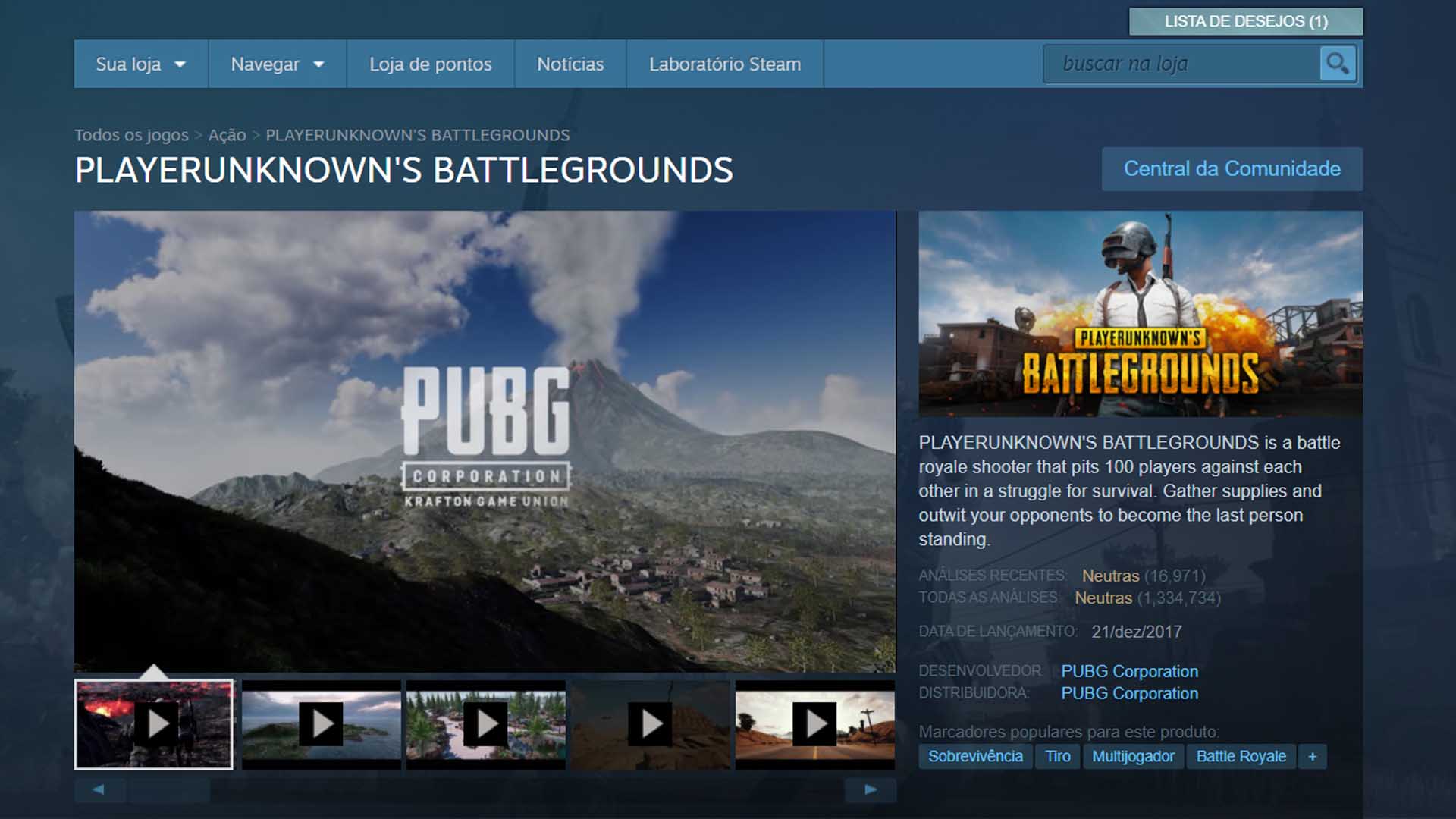Open the Notícias menu item
The height and width of the screenshot is (819, 1456).
(570, 64)
